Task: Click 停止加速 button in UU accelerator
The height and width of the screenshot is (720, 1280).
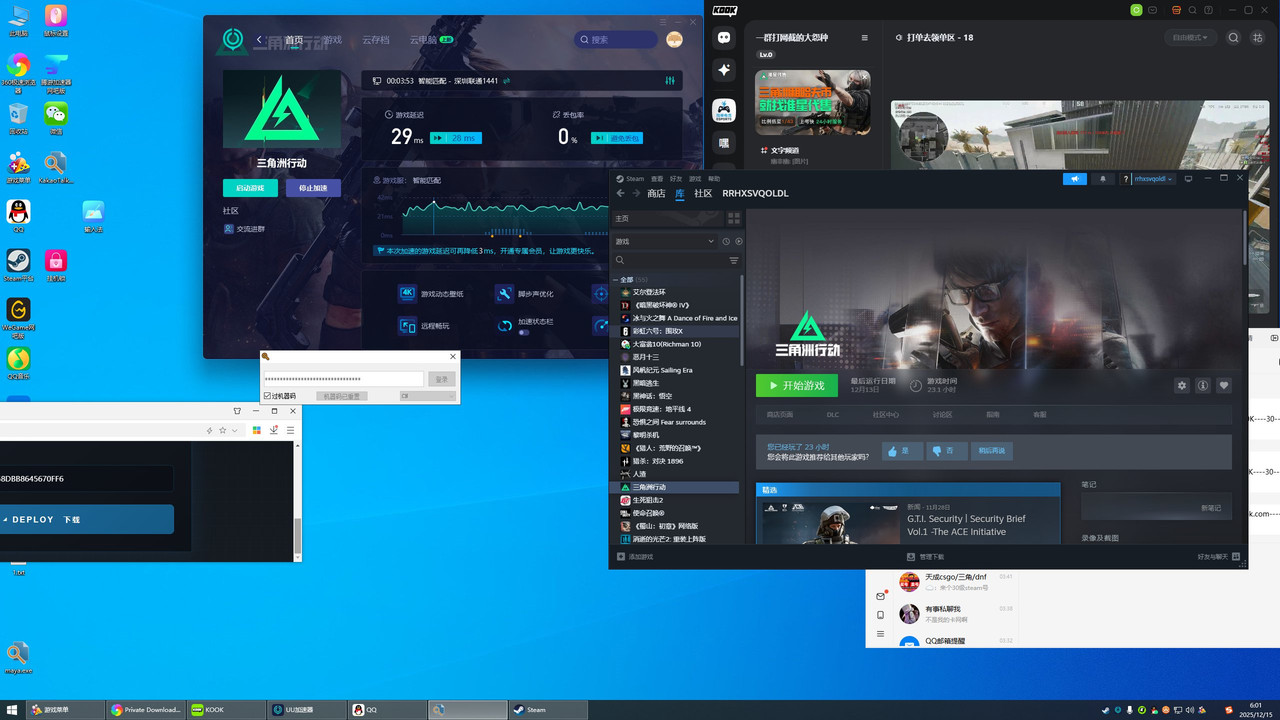Action: pos(313,188)
